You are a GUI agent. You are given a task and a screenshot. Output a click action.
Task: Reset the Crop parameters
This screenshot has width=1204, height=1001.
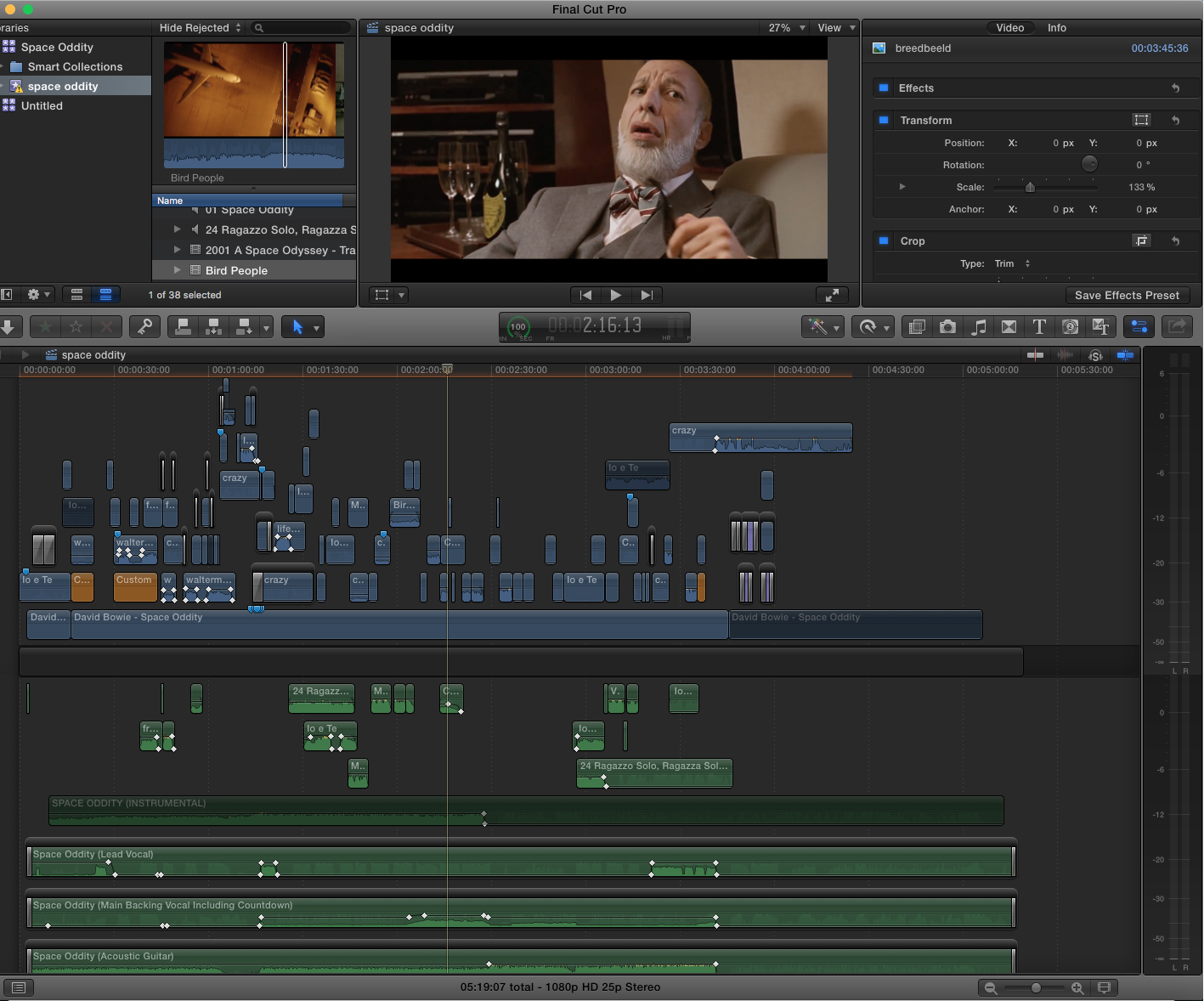tap(1176, 241)
